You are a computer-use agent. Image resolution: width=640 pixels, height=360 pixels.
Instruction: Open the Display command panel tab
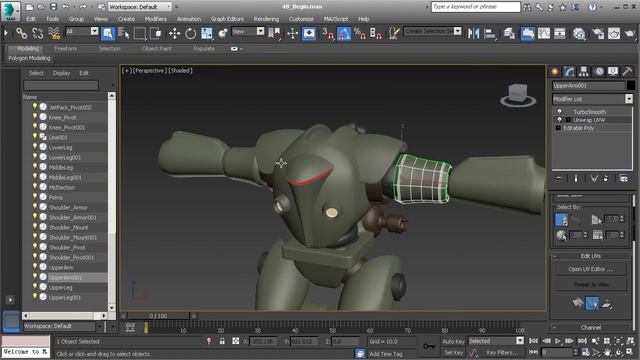tap(613, 72)
